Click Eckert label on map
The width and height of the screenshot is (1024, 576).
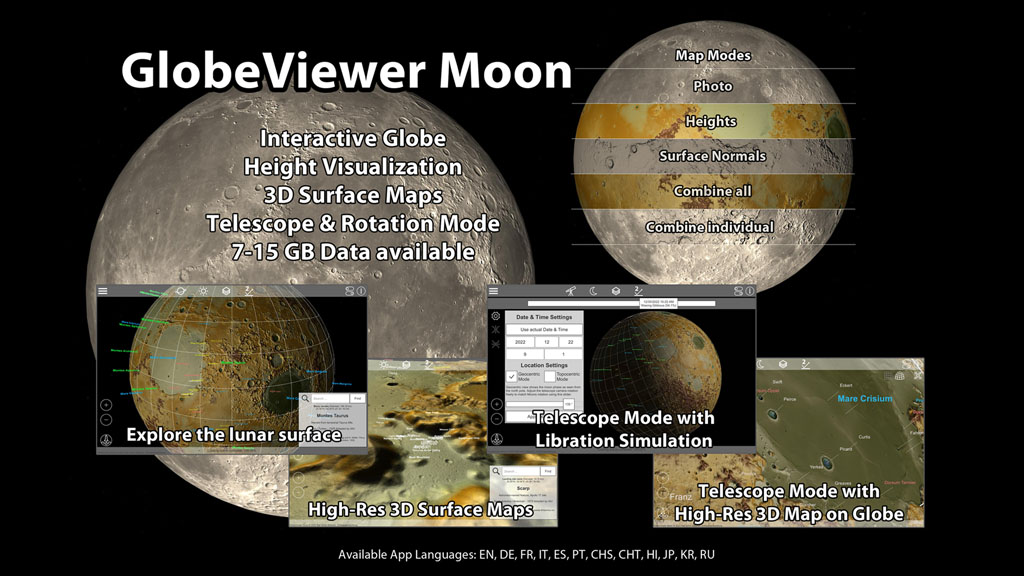(x=846, y=385)
